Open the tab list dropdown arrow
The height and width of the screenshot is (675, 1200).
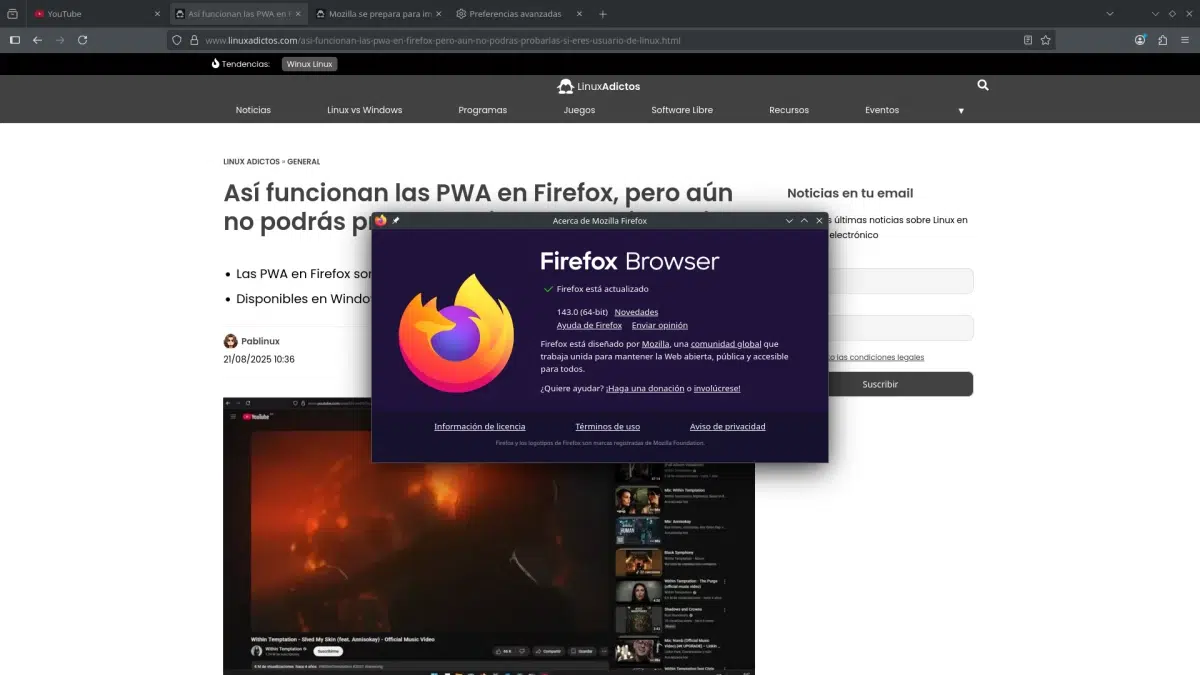point(1110,14)
